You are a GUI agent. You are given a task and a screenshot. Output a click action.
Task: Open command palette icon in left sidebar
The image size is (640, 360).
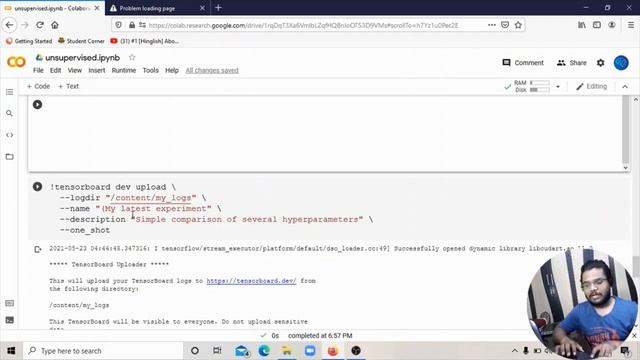9,303
